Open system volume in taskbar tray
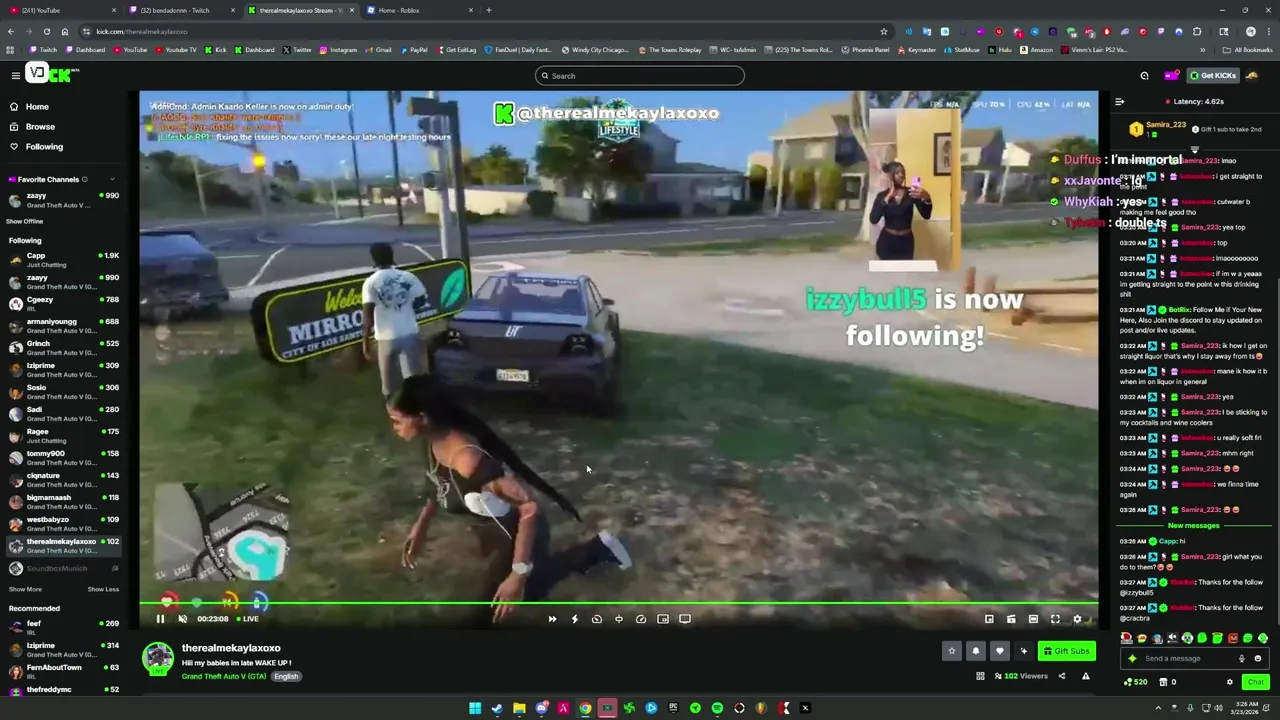 coord(1218,708)
